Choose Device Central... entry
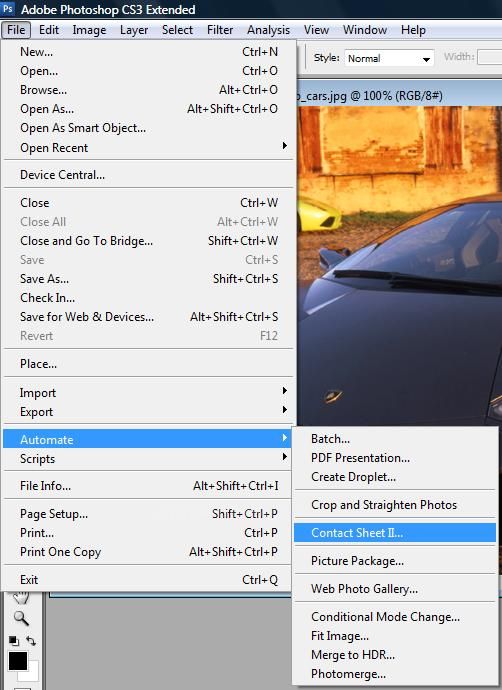The width and height of the screenshot is (502, 690). point(149,175)
